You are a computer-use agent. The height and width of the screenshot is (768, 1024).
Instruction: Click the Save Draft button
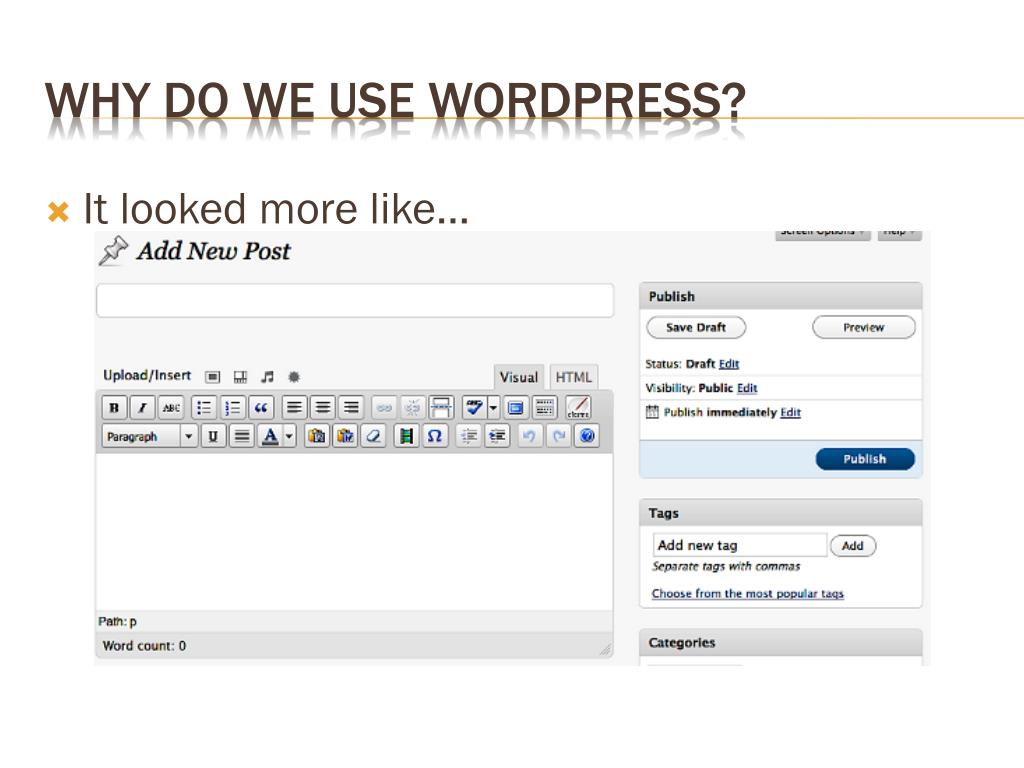[696, 327]
